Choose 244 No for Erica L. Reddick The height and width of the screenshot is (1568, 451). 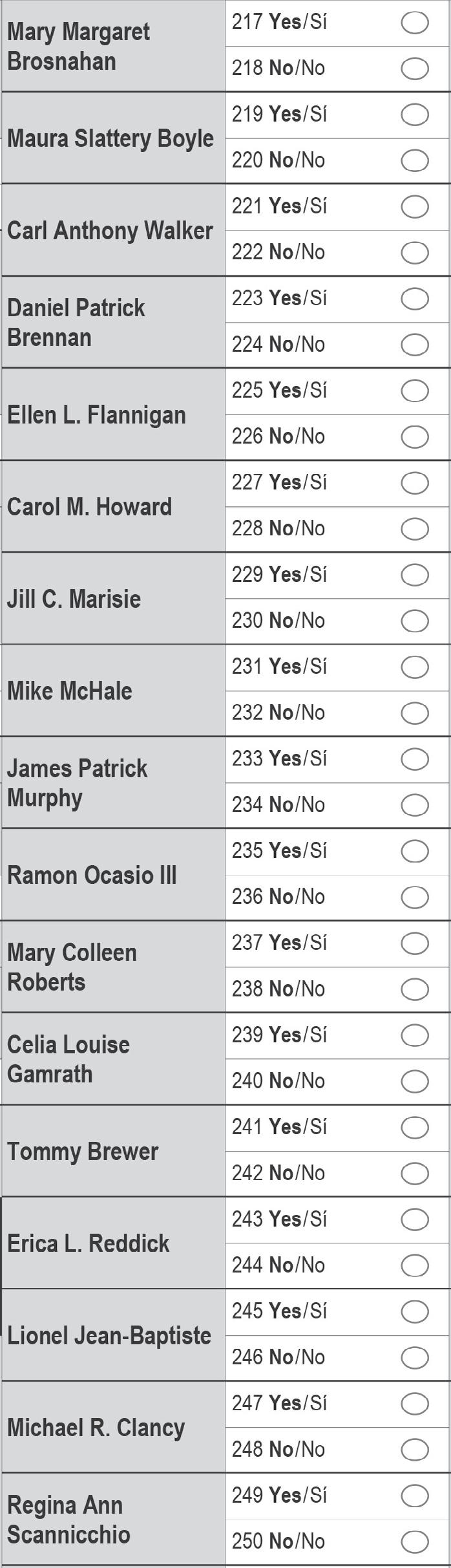coord(415,1265)
